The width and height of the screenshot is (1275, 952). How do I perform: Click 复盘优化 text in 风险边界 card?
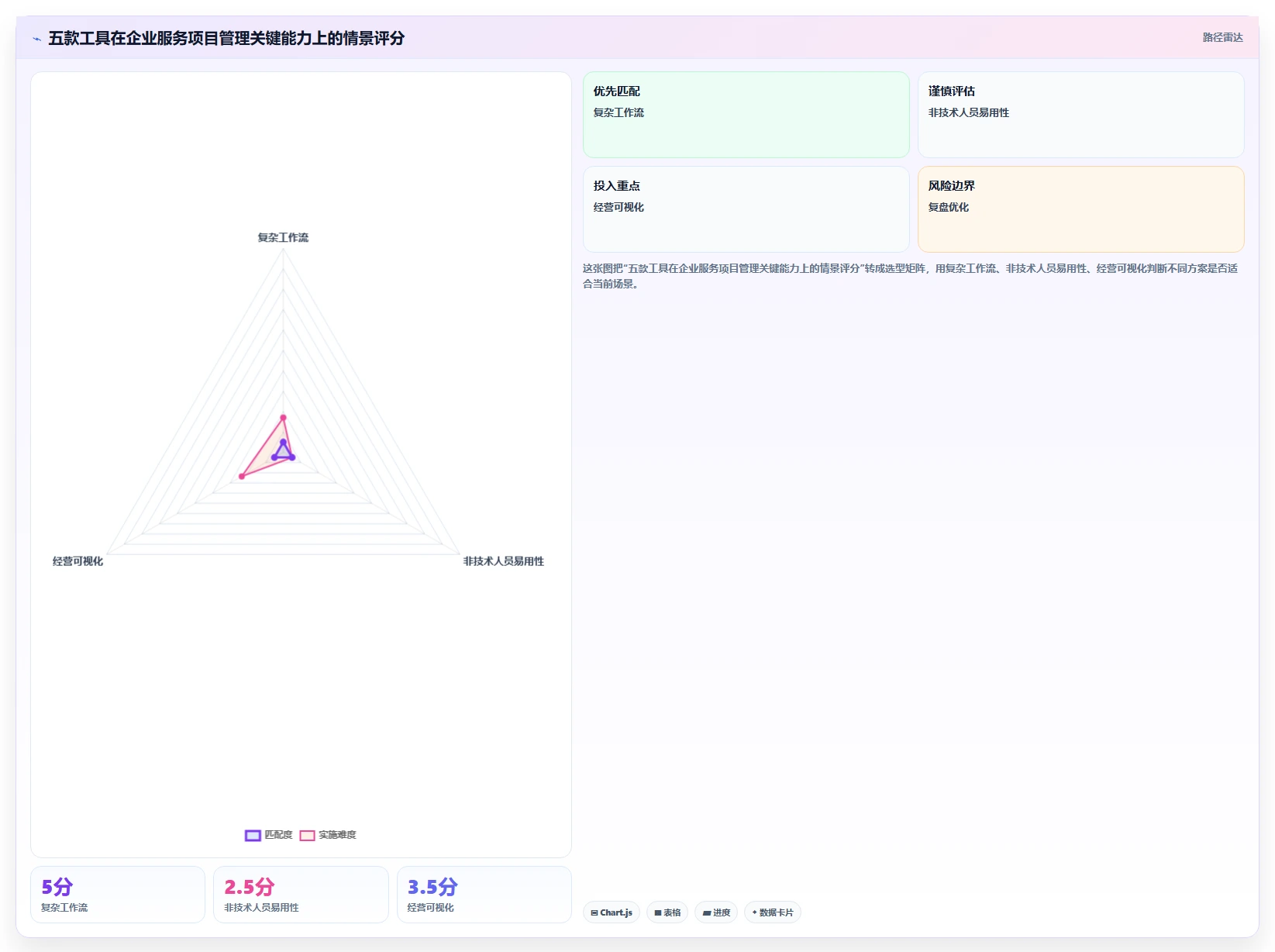click(x=949, y=207)
